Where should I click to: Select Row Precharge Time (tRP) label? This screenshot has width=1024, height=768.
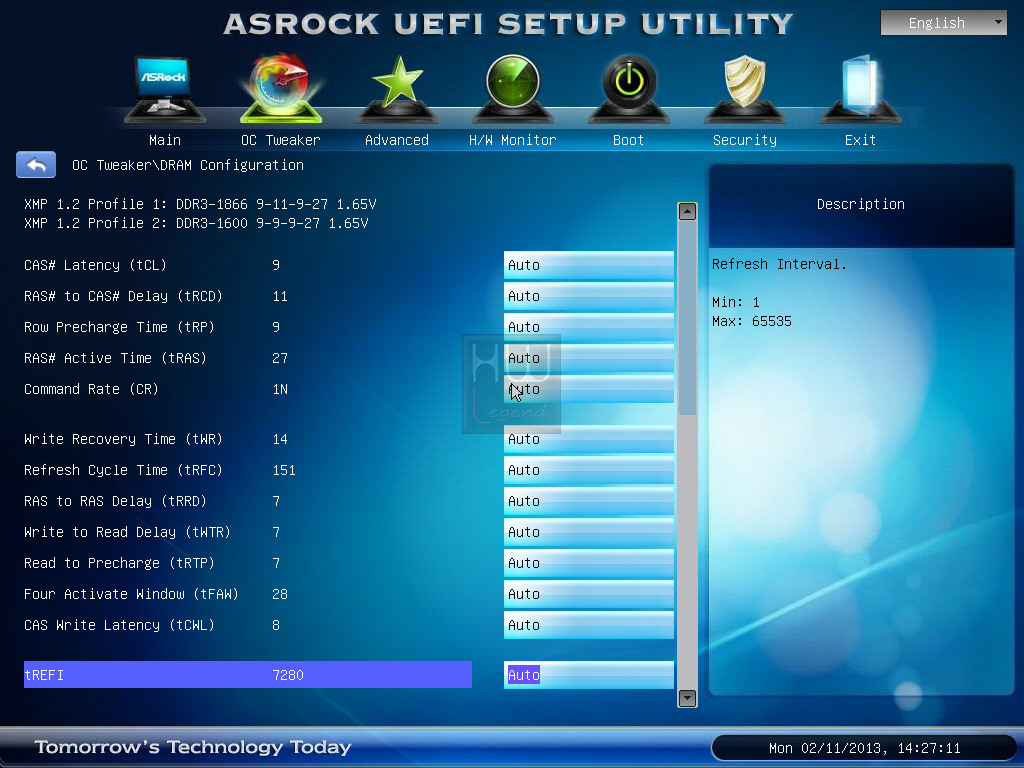pyautogui.click(x=120, y=327)
